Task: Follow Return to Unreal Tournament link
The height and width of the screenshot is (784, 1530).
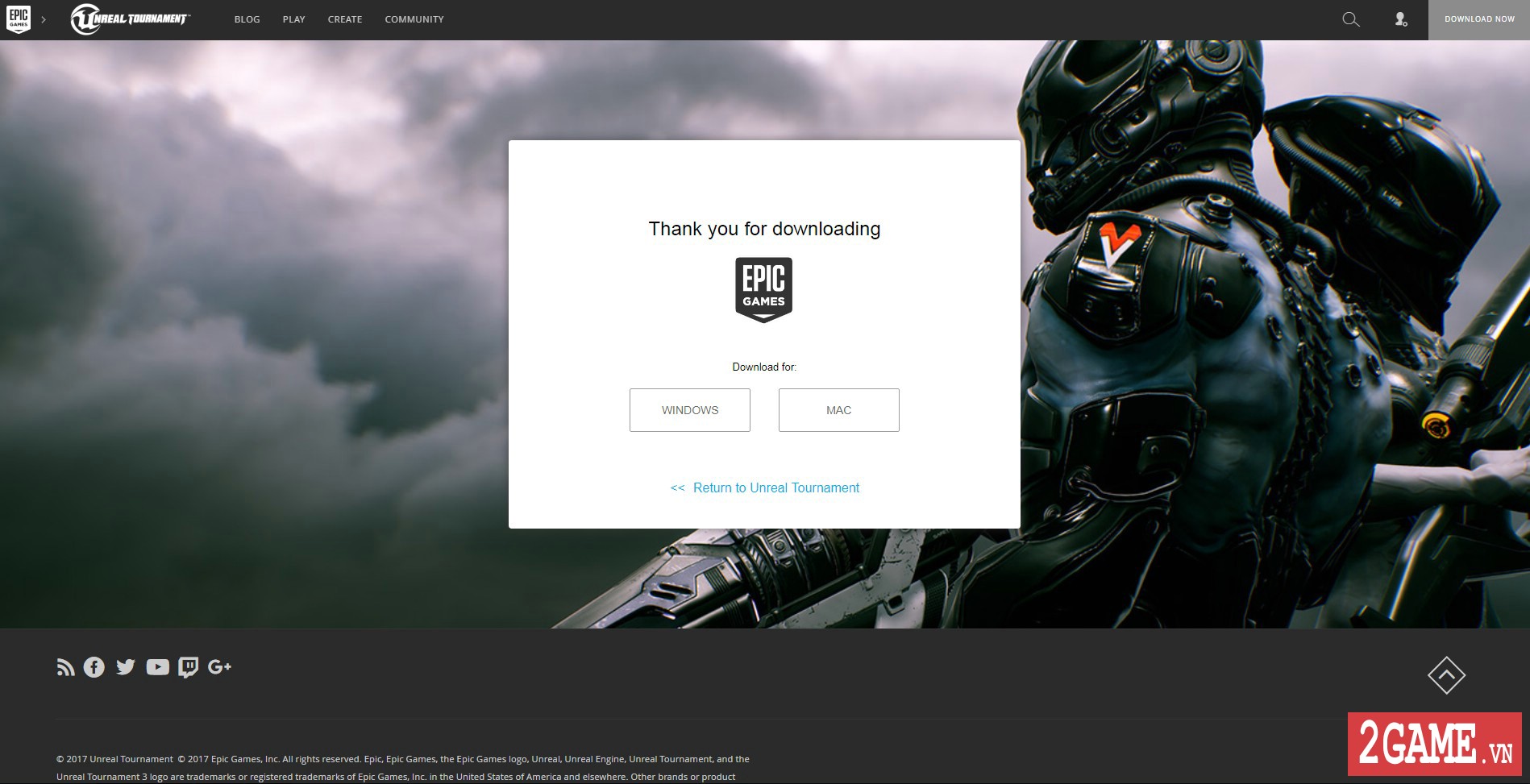Action: [x=765, y=487]
